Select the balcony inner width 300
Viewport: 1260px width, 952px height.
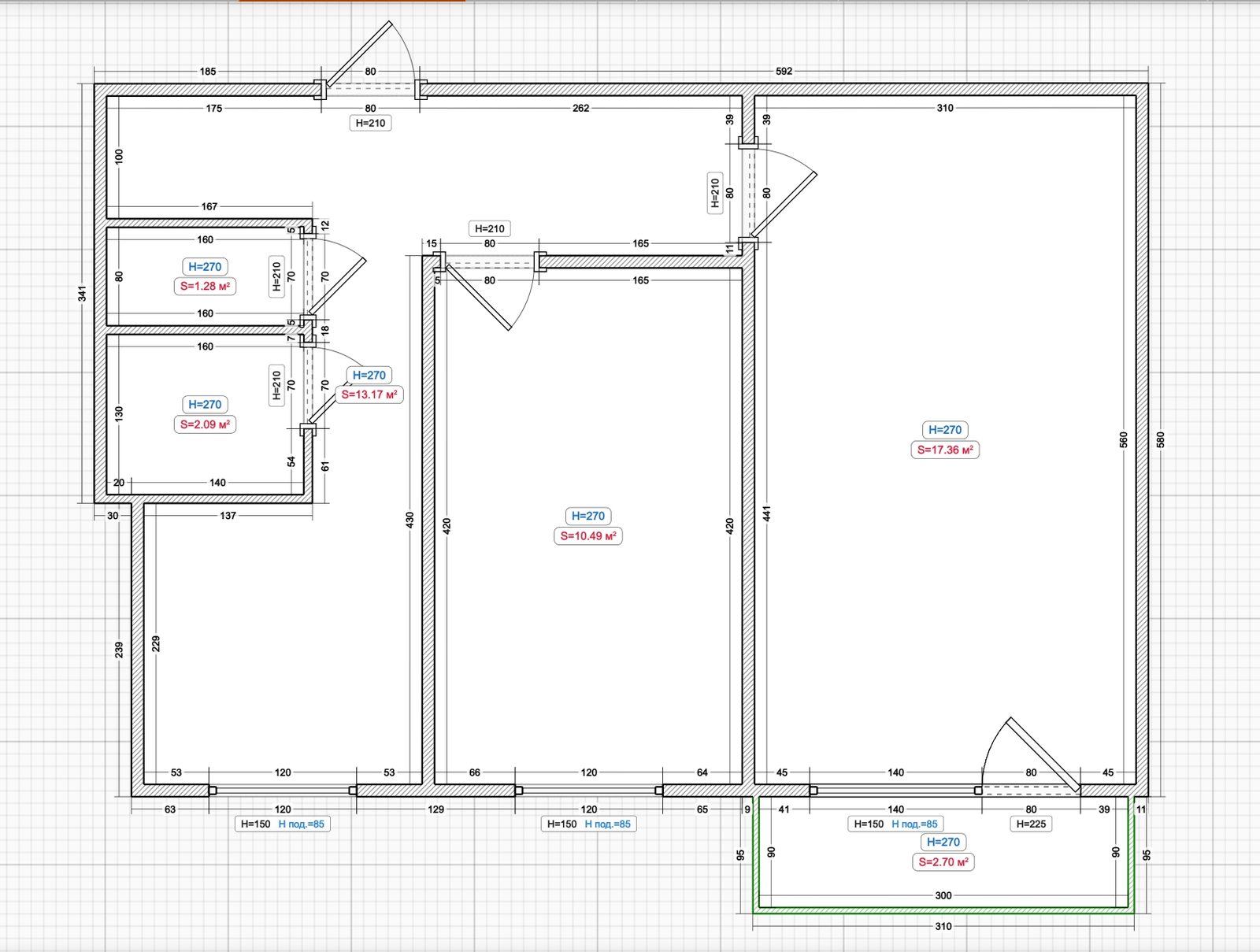click(943, 895)
